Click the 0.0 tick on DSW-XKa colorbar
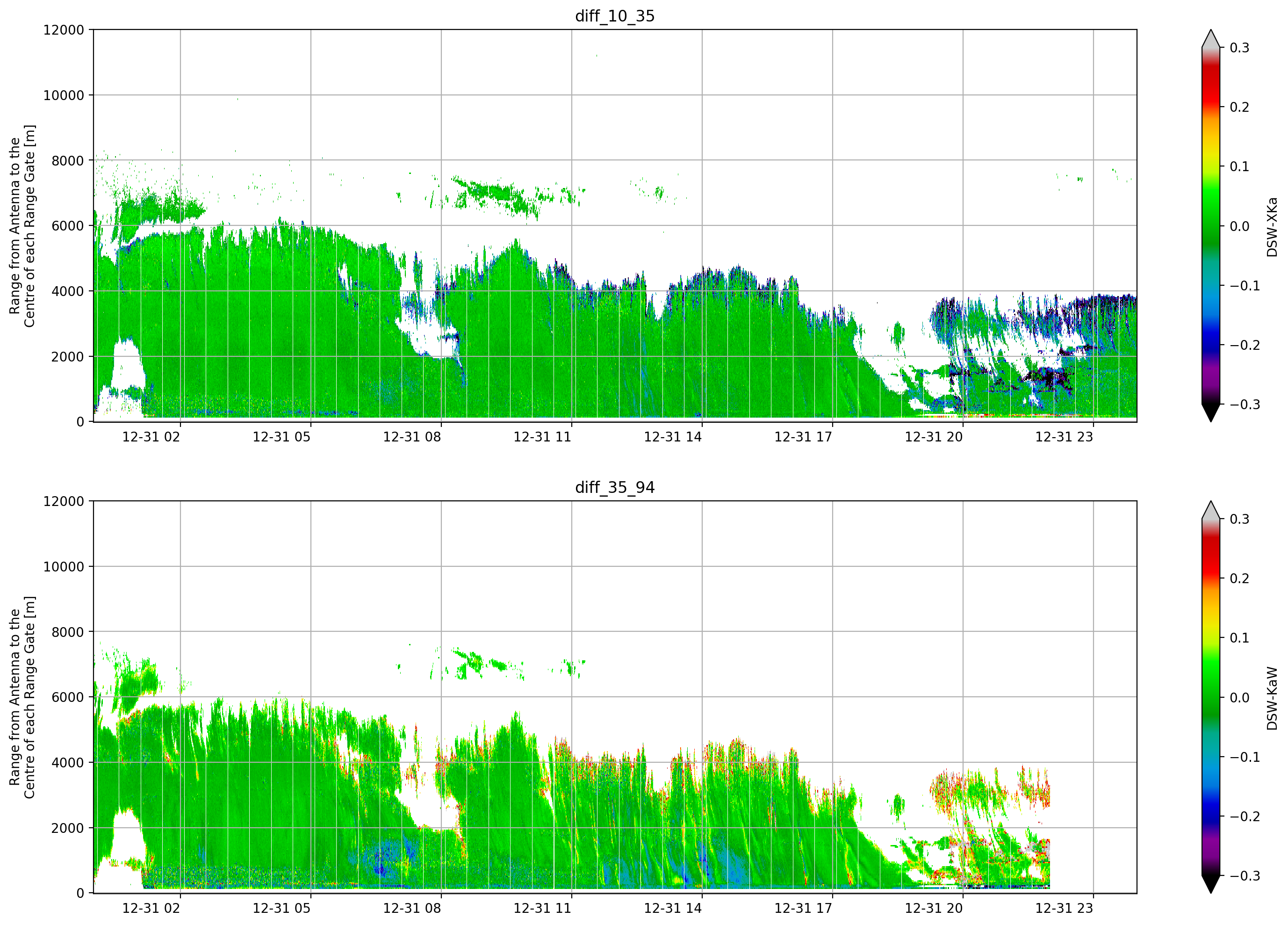The width and height of the screenshot is (1288, 925). pos(1240,226)
